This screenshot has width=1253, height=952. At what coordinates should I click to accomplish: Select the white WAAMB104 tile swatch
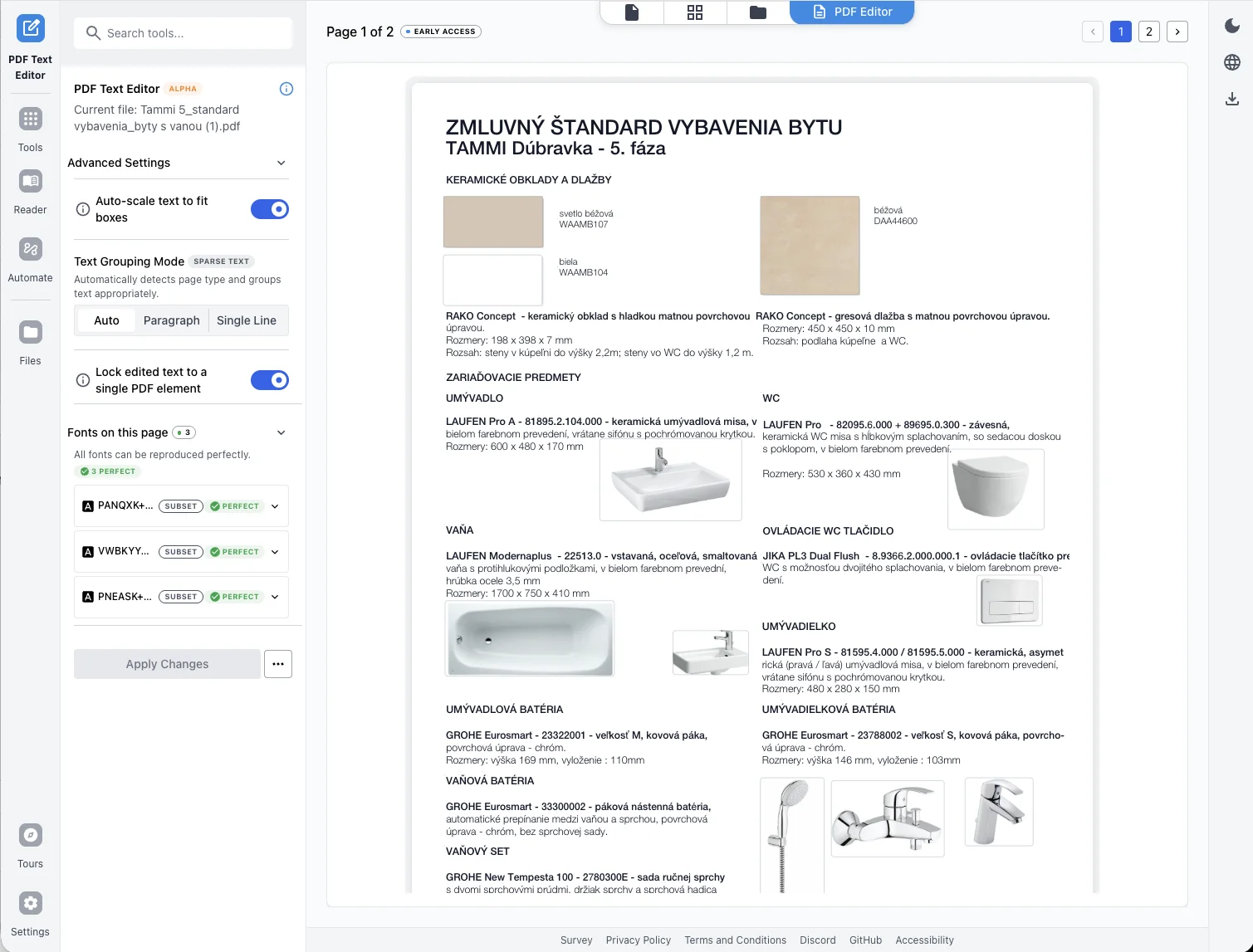click(493, 281)
